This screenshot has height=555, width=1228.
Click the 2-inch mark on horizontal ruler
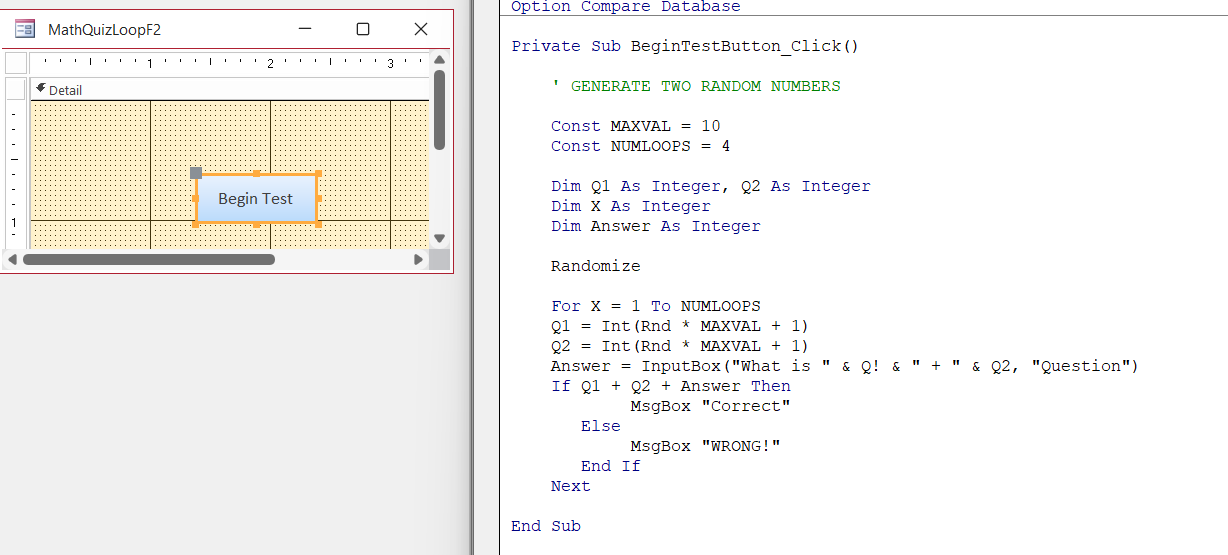270,63
